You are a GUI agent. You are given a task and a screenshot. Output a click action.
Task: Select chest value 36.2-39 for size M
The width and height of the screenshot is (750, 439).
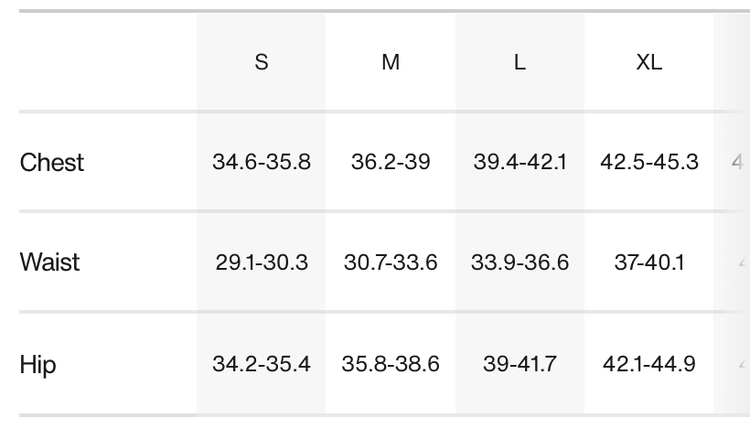pos(391,162)
